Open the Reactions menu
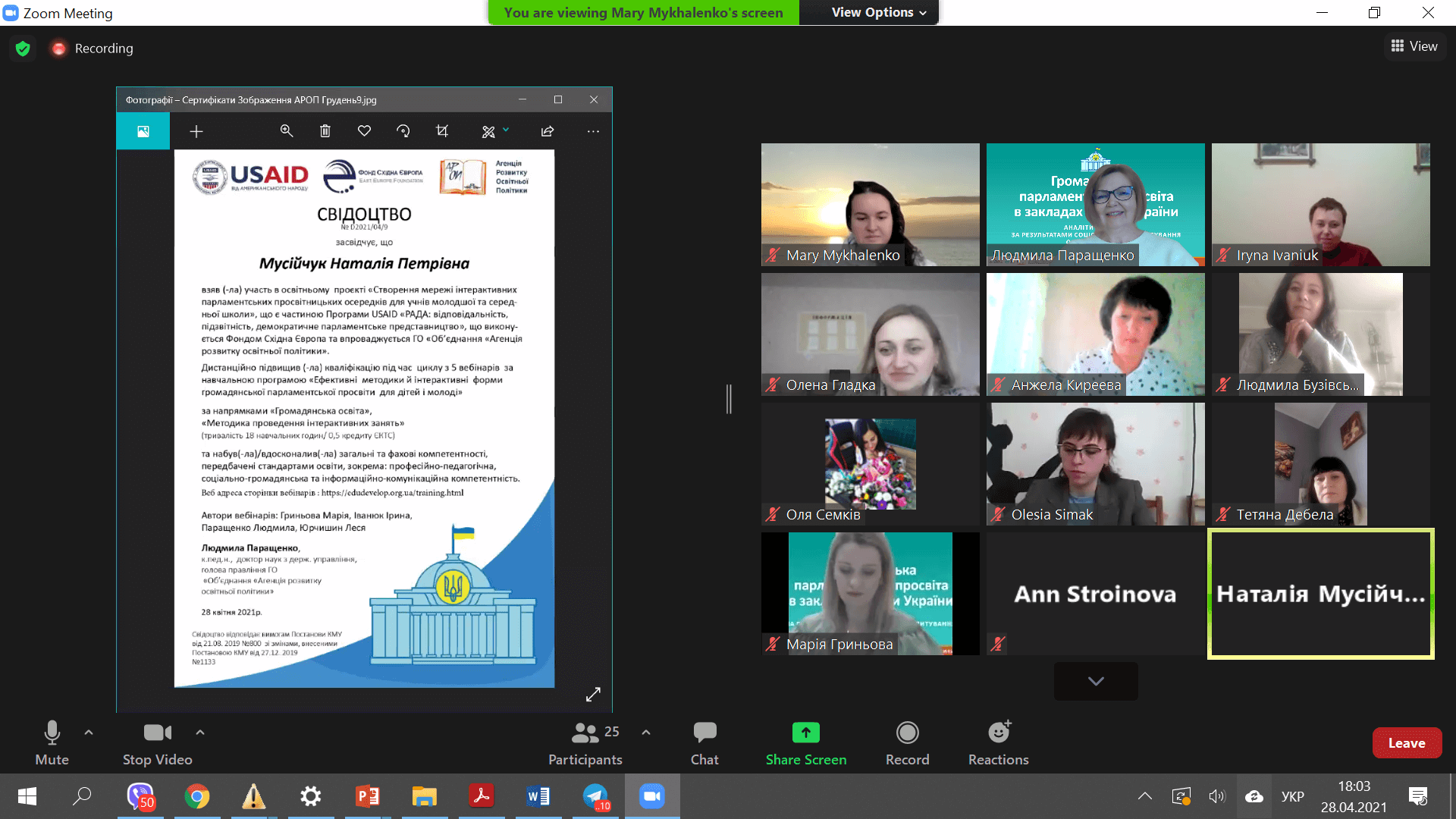Screen dimensions: 1456x819 (998, 742)
